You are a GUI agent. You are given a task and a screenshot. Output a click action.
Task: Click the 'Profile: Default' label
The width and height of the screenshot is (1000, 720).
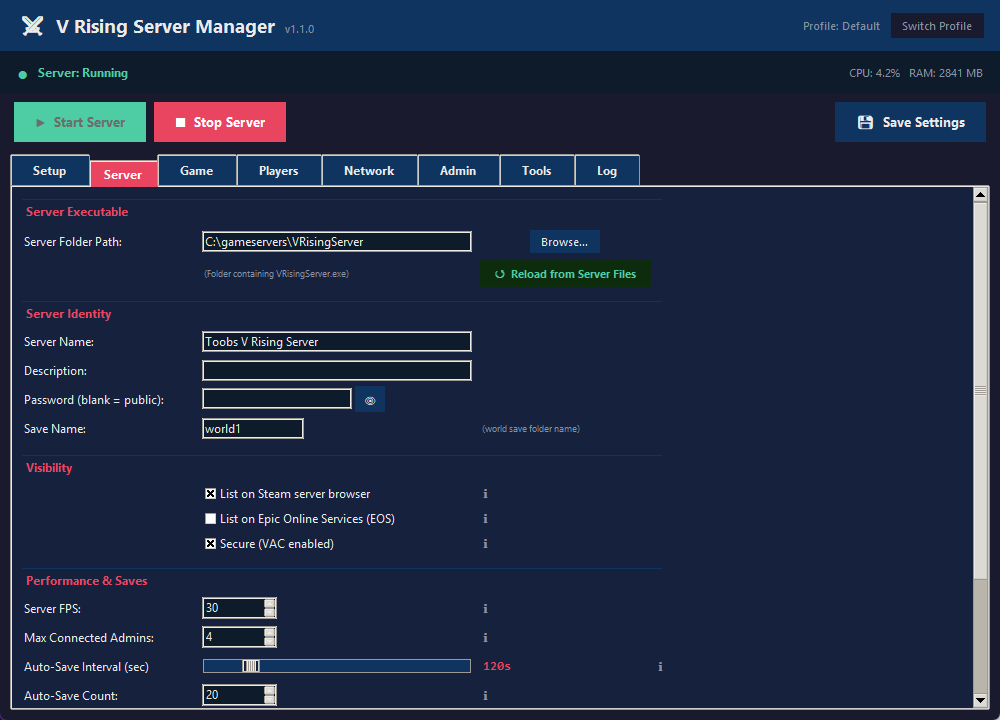pyautogui.click(x=841, y=26)
